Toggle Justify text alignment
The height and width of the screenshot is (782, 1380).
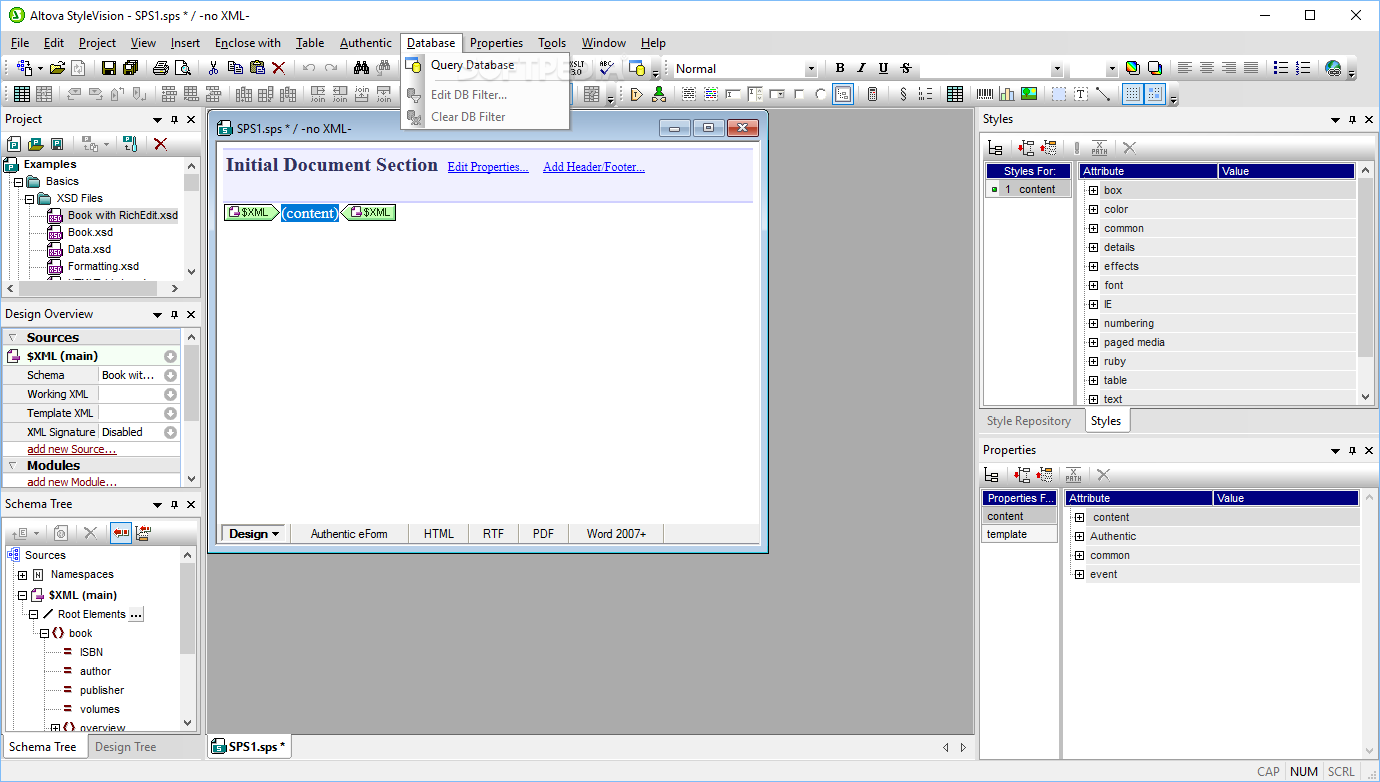(1251, 68)
